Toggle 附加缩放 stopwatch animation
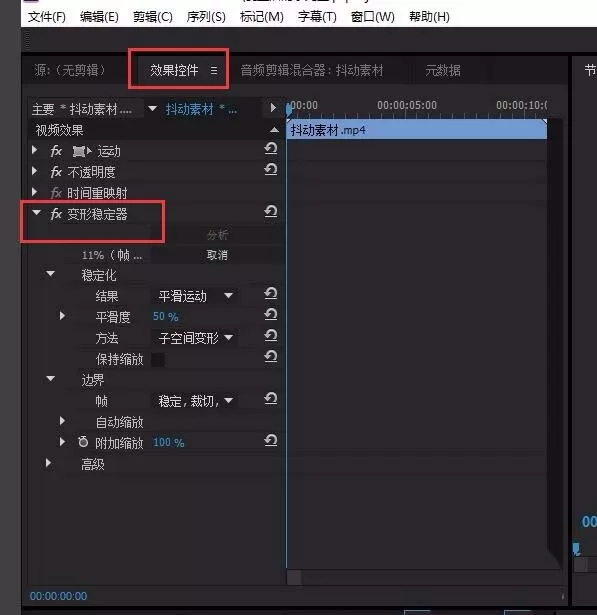Image resolution: width=597 pixels, height=615 pixels. point(83,442)
